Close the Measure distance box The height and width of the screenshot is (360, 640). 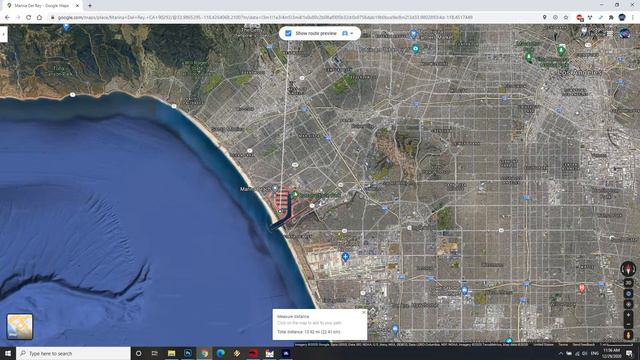click(364, 312)
